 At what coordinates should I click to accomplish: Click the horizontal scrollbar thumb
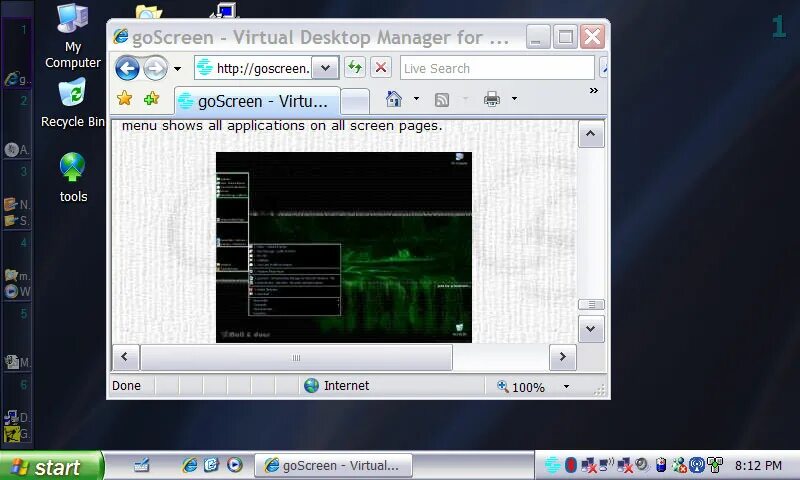pos(296,358)
